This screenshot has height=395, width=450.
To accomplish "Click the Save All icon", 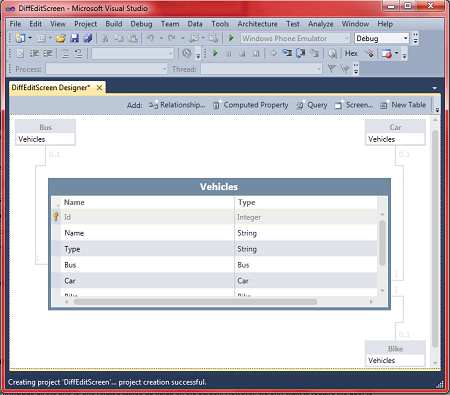I will (88, 38).
